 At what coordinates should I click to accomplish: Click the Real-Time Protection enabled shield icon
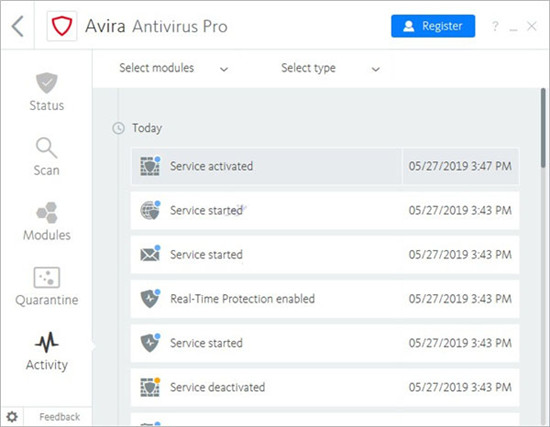point(150,299)
